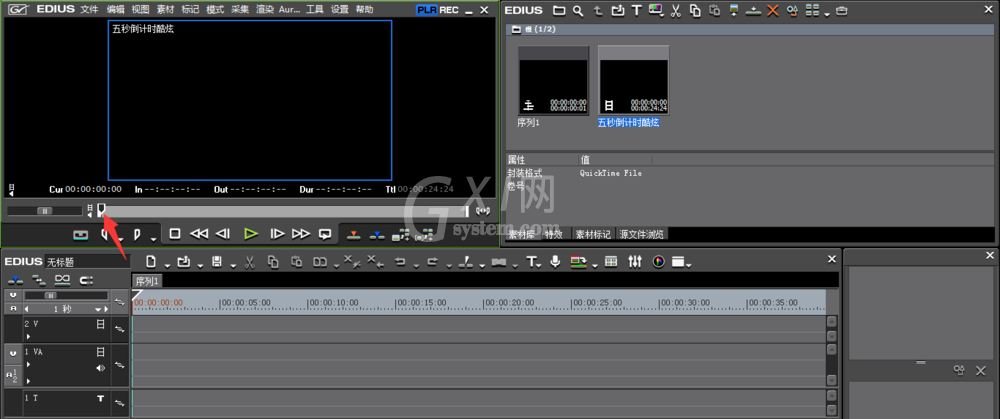Toggle loop playback in player
1000x419 pixels.
(325, 234)
